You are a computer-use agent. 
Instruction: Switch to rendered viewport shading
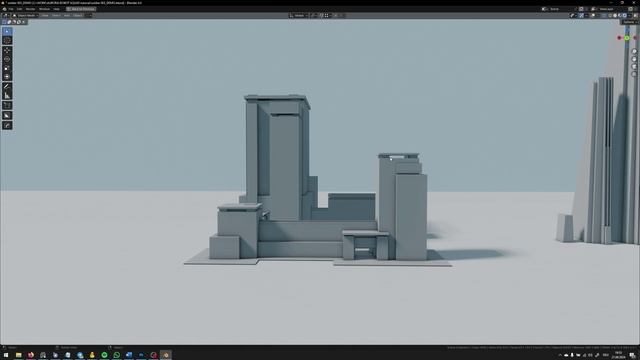[624, 16]
